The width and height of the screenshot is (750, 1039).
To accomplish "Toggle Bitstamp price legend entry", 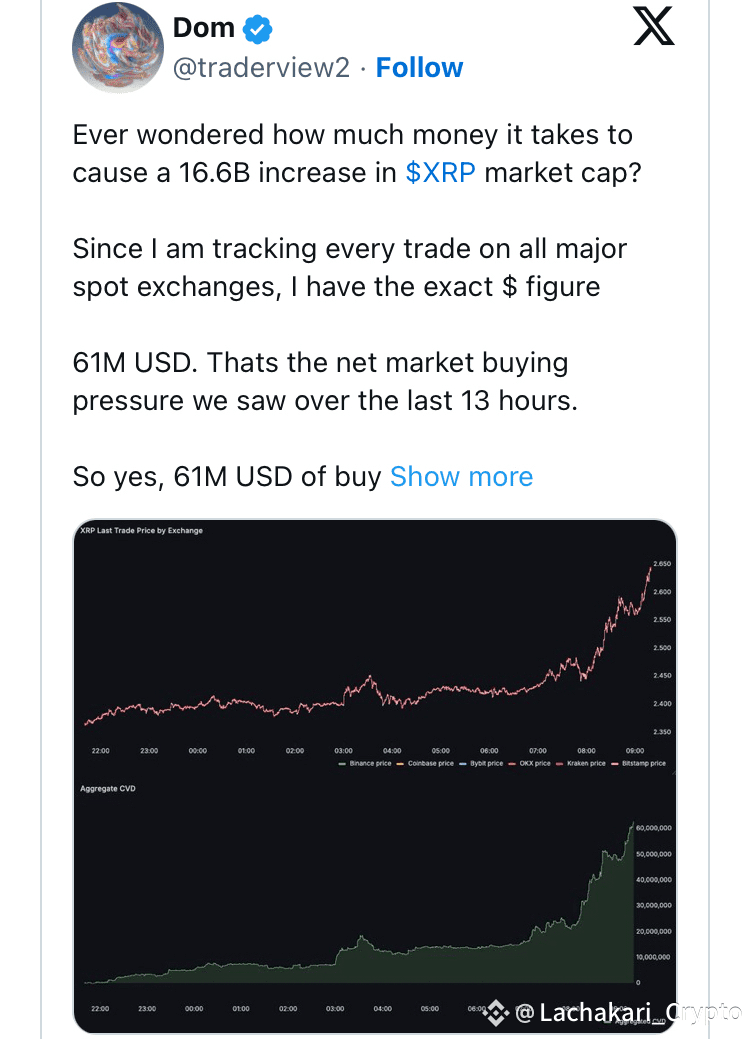I will 639,763.
